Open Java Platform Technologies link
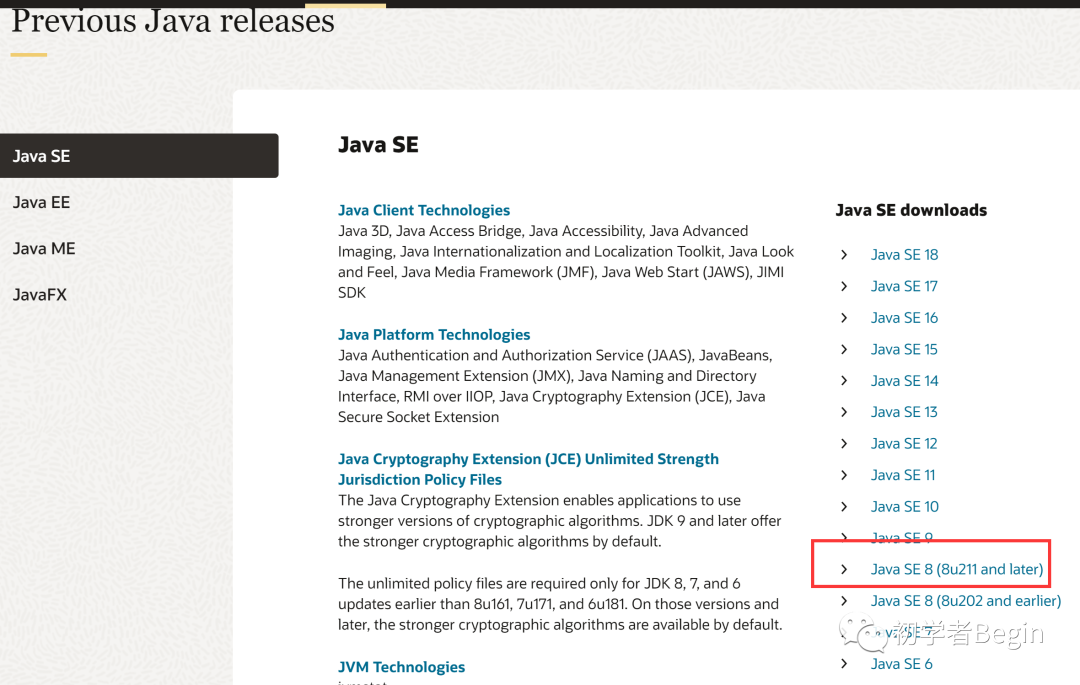1080x685 pixels. point(434,335)
